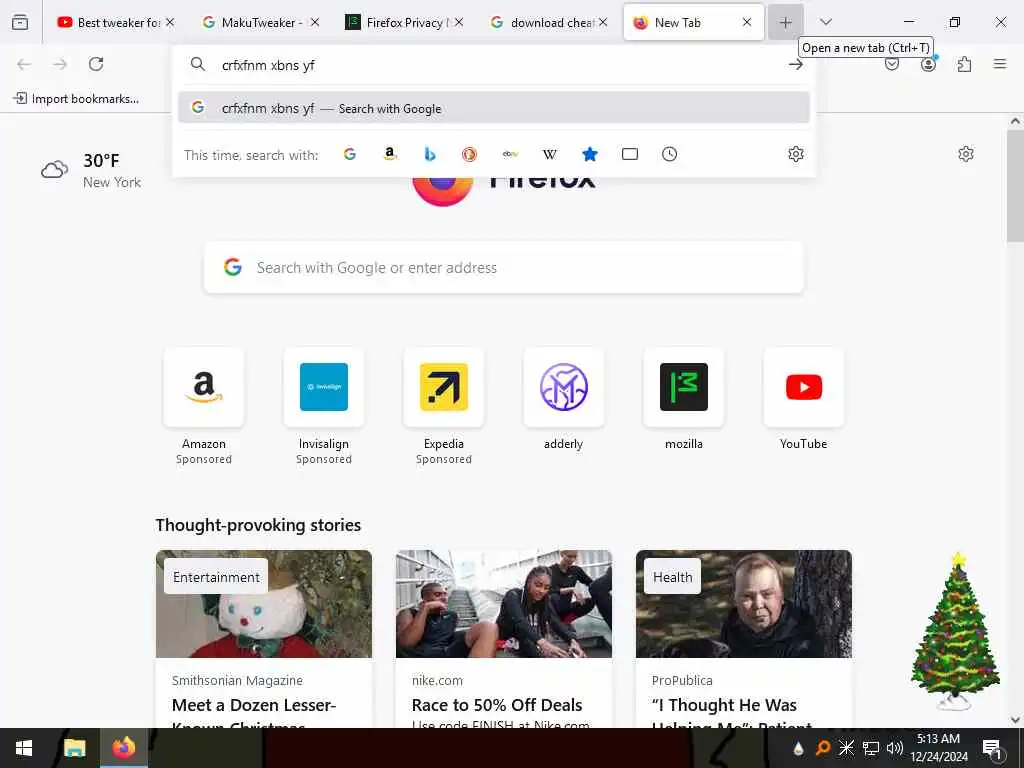Search in open Tabs icon
The width and height of the screenshot is (1024, 768).
point(630,154)
